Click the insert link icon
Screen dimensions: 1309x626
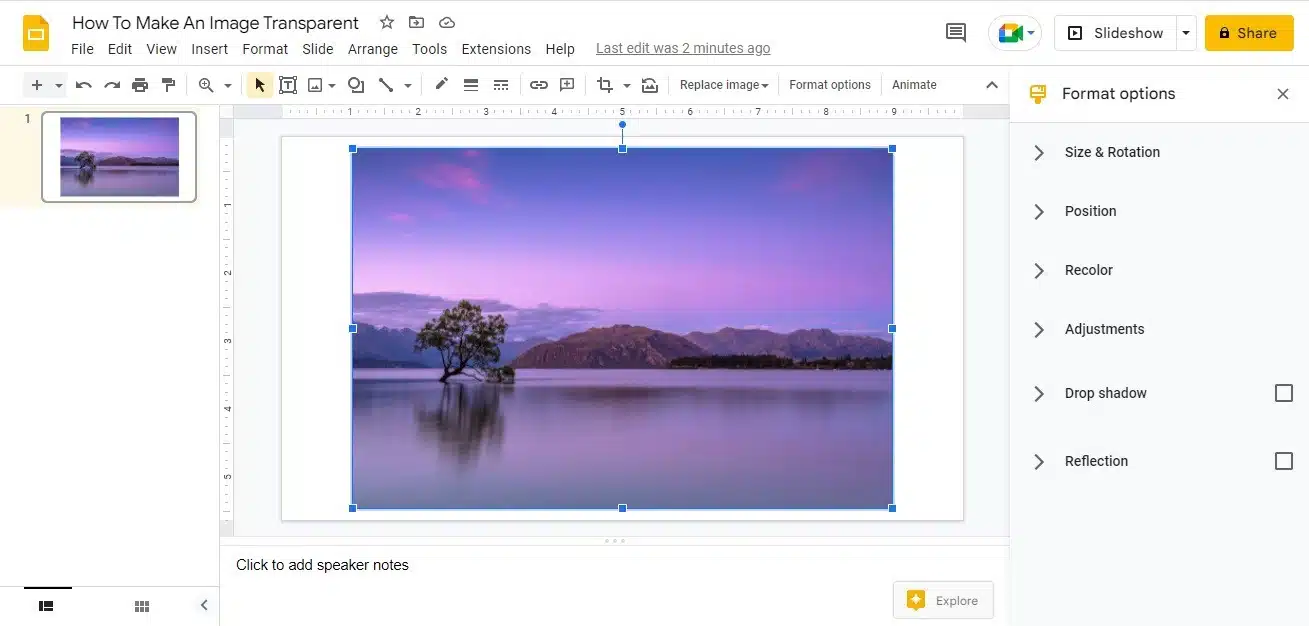pos(539,85)
